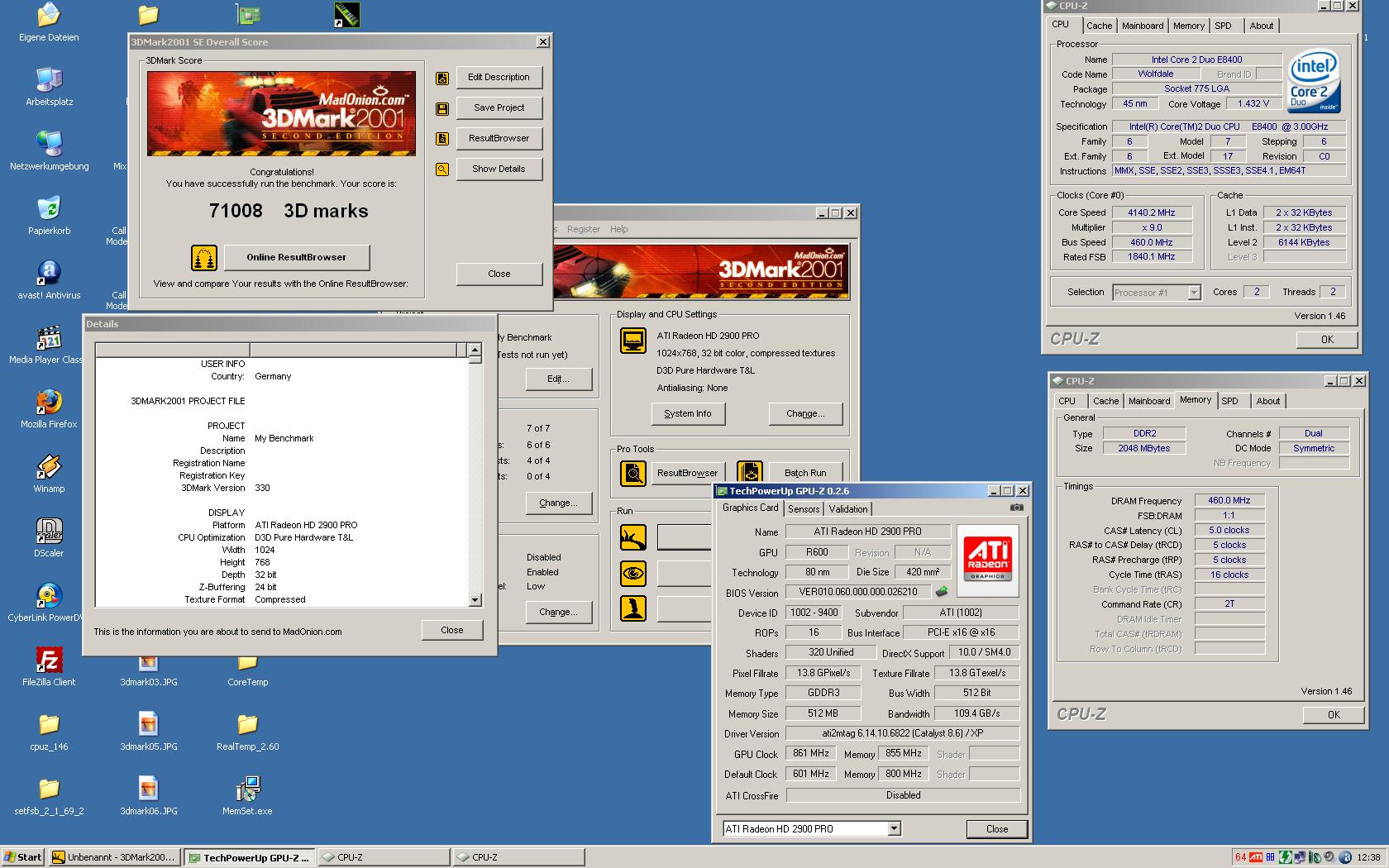Image resolution: width=1389 pixels, height=868 pixels.
Task: Click the Save Project button
Action: pyautogui.click(x=499, y=108)
